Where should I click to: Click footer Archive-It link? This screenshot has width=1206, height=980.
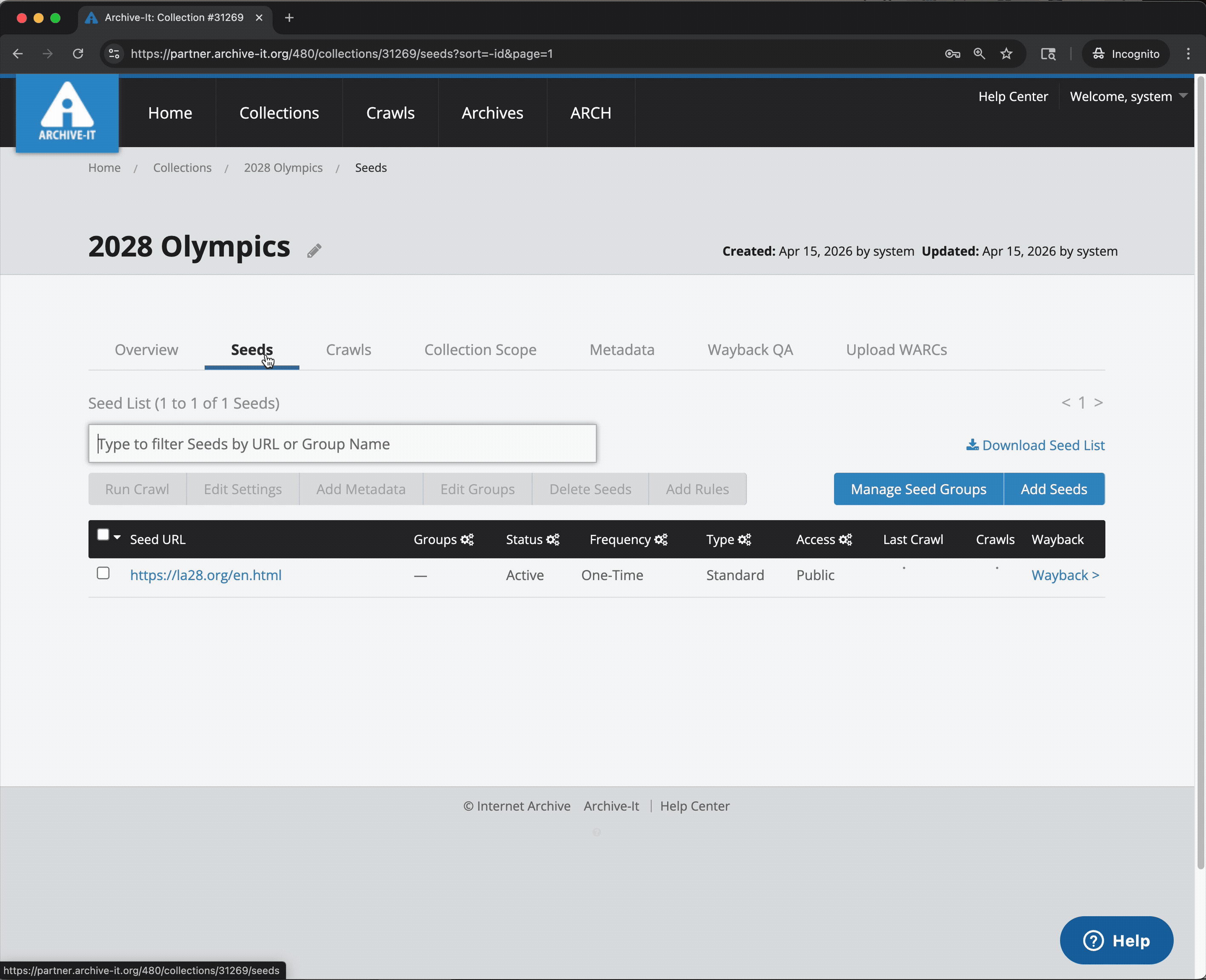pyautogui.click(x=611, y=806)
